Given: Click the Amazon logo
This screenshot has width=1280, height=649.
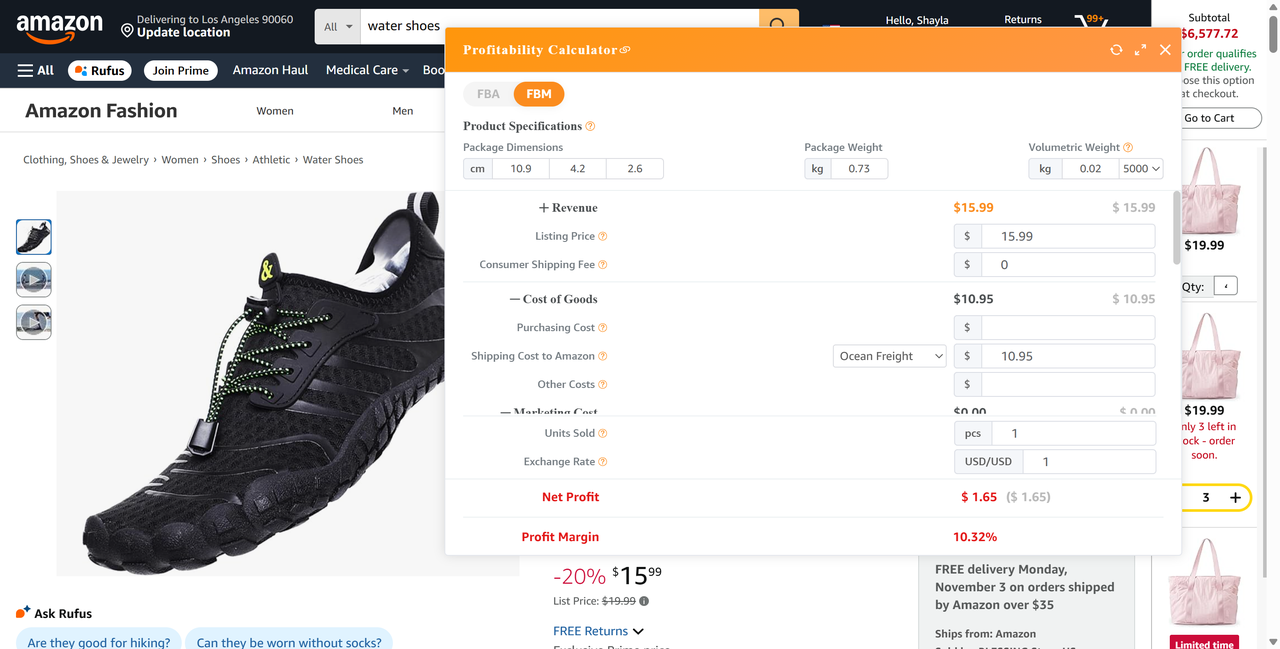Looking at the screenshot, I should (x=59, y=27).
